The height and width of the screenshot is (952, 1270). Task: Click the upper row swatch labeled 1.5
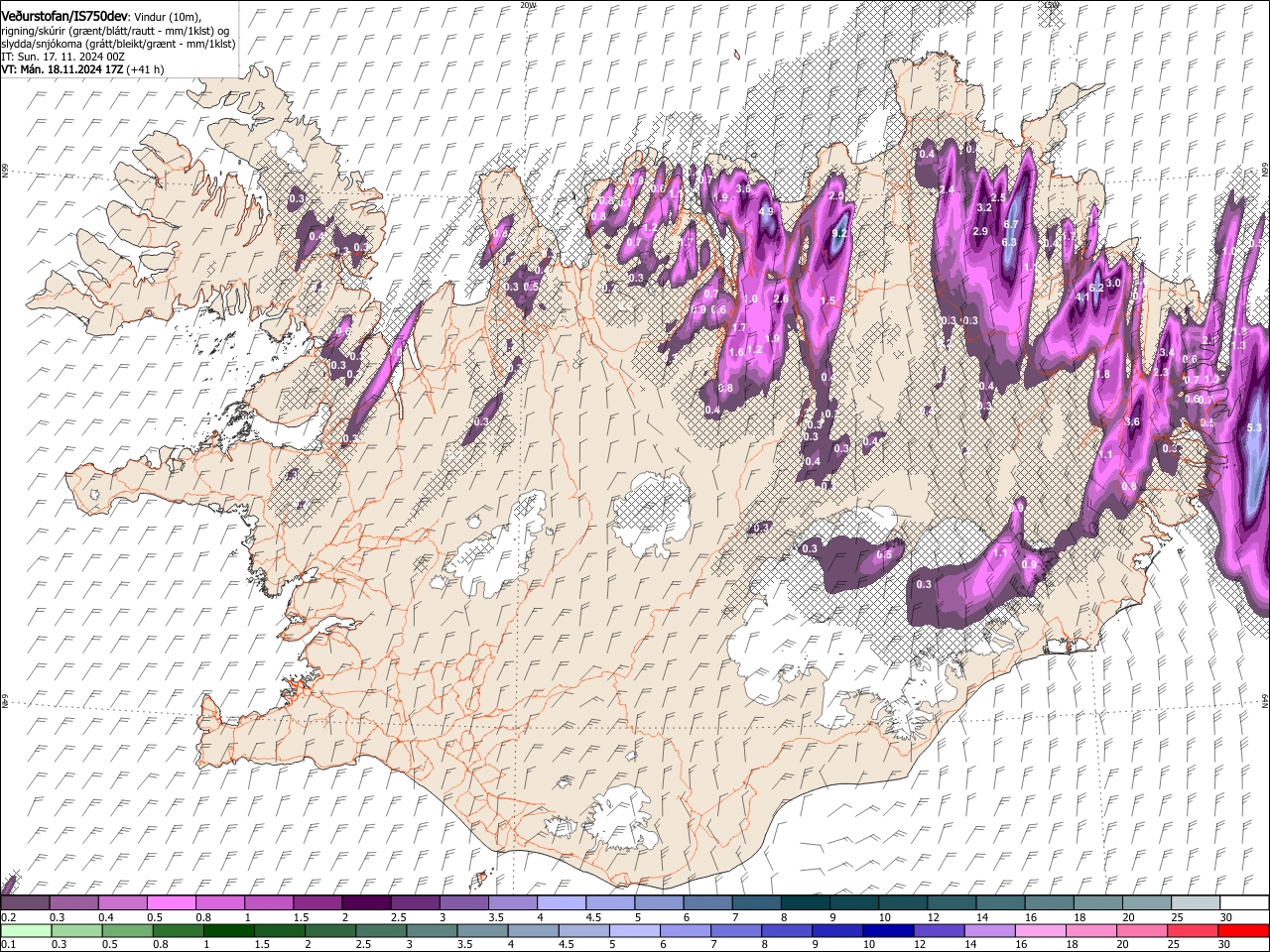317,903
